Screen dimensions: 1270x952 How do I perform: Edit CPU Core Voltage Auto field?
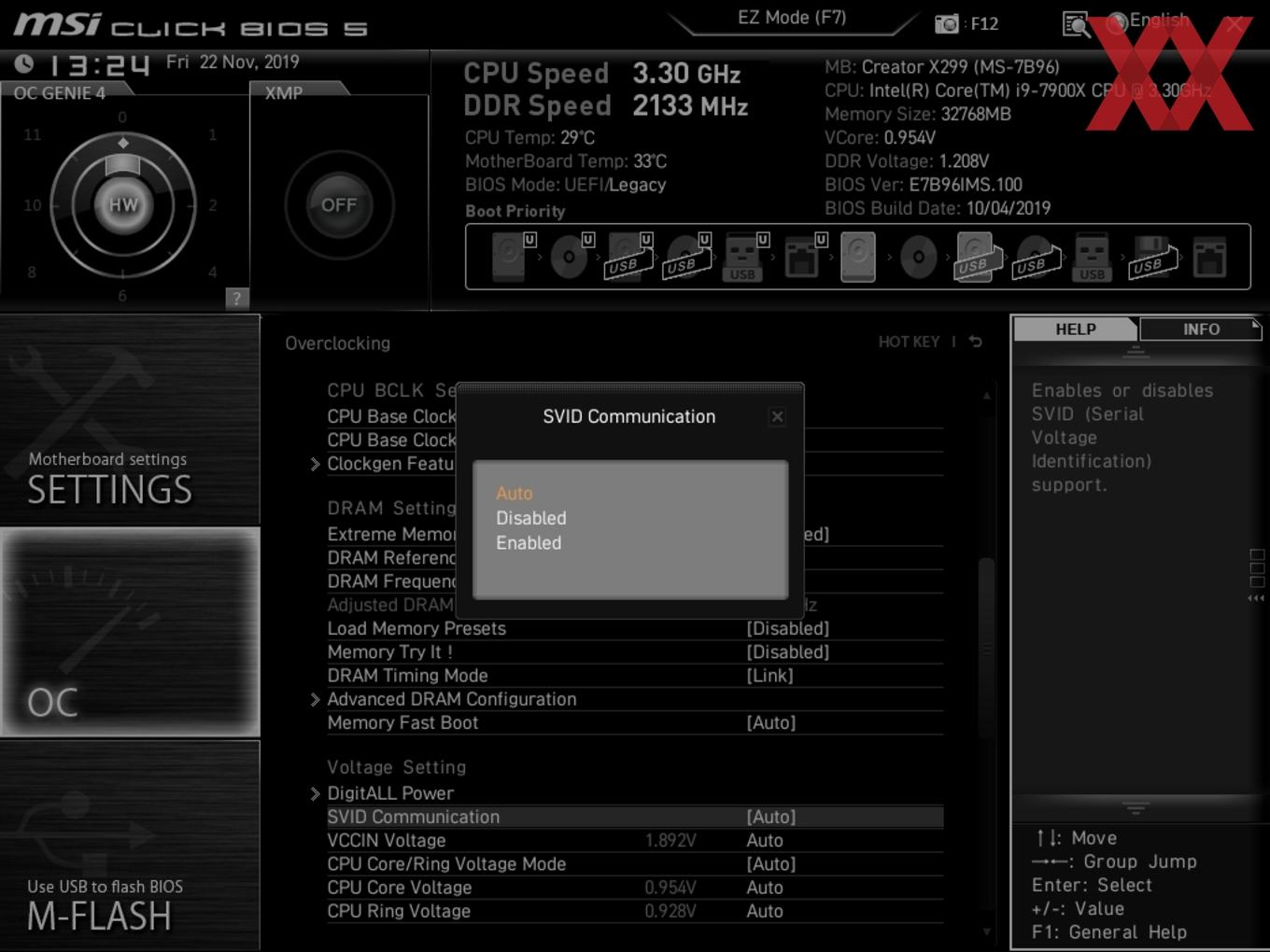point(765,888)
